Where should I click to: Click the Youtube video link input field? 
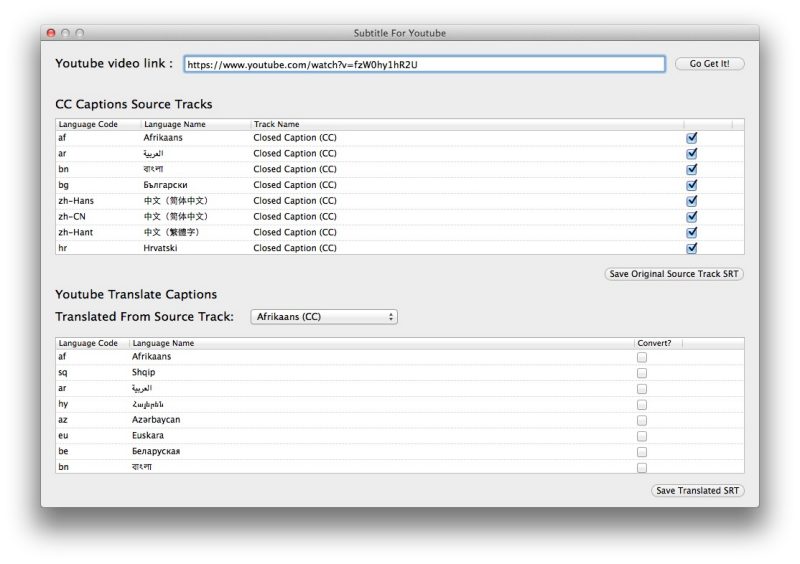pyautogui.click(x=424, y=64)
